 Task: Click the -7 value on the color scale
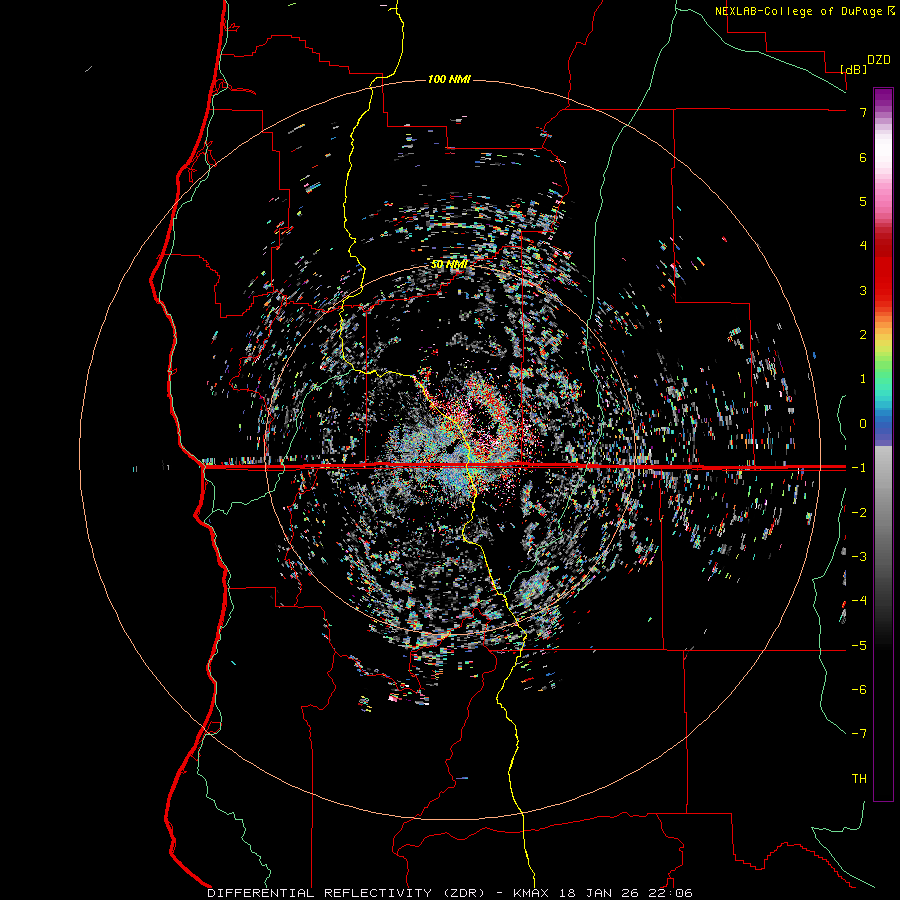coord(859,734)
